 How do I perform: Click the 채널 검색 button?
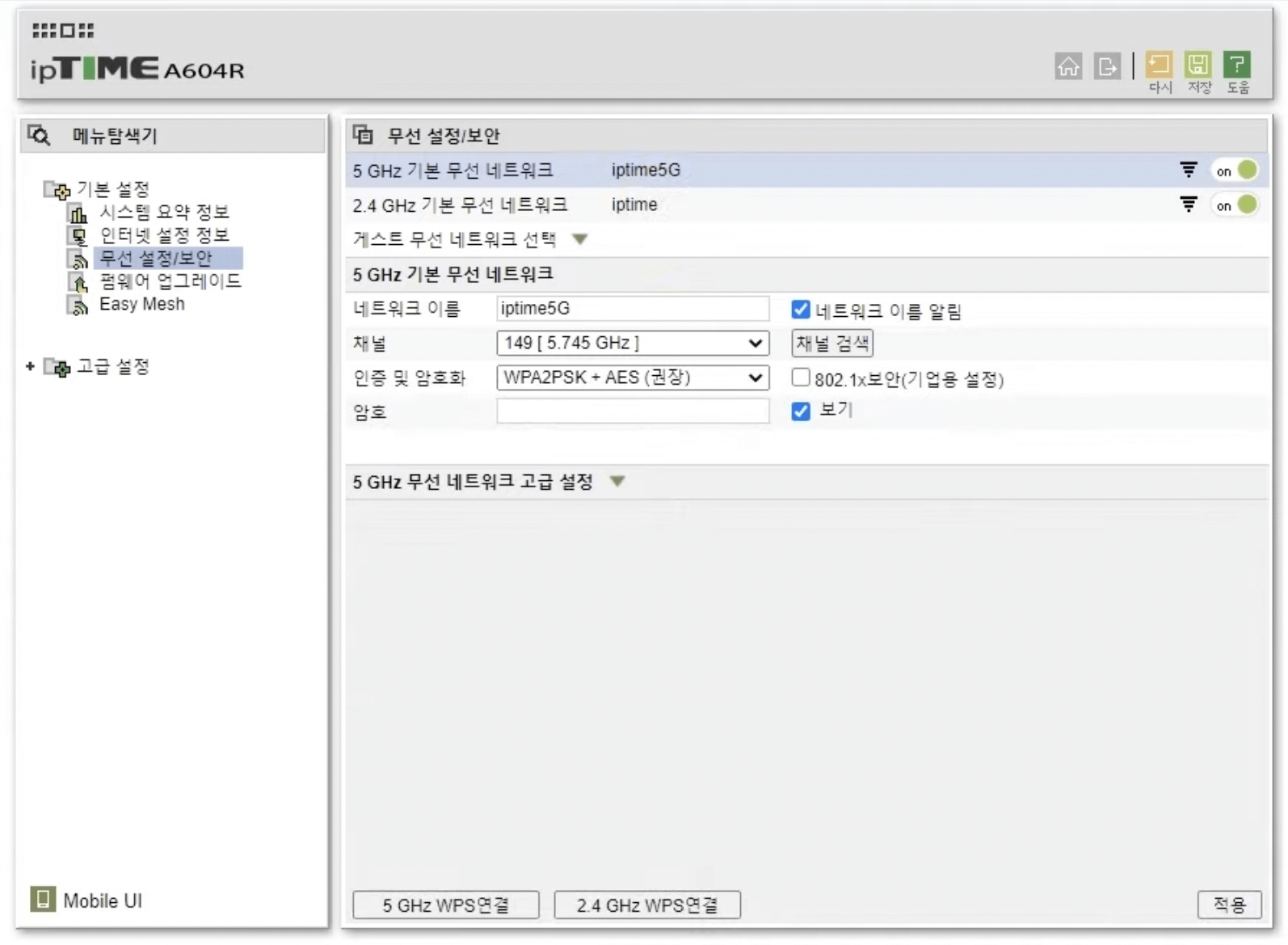tap(831, 343)
